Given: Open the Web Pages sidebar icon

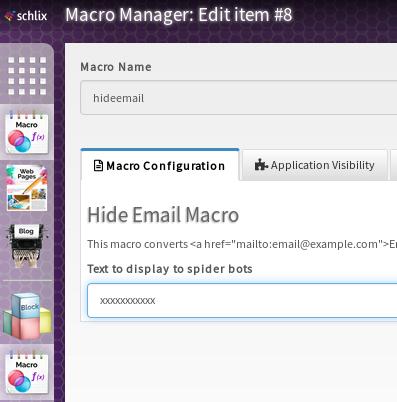Looking at the screenshot, I should 27,188.
